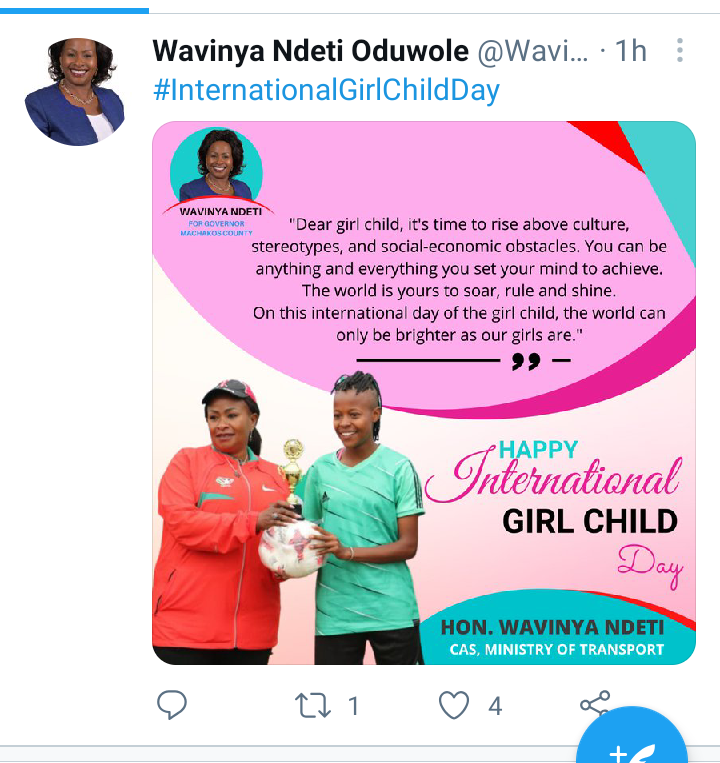Open the share icon for this tweet
720x763 pixels.
tap(594, 704)
